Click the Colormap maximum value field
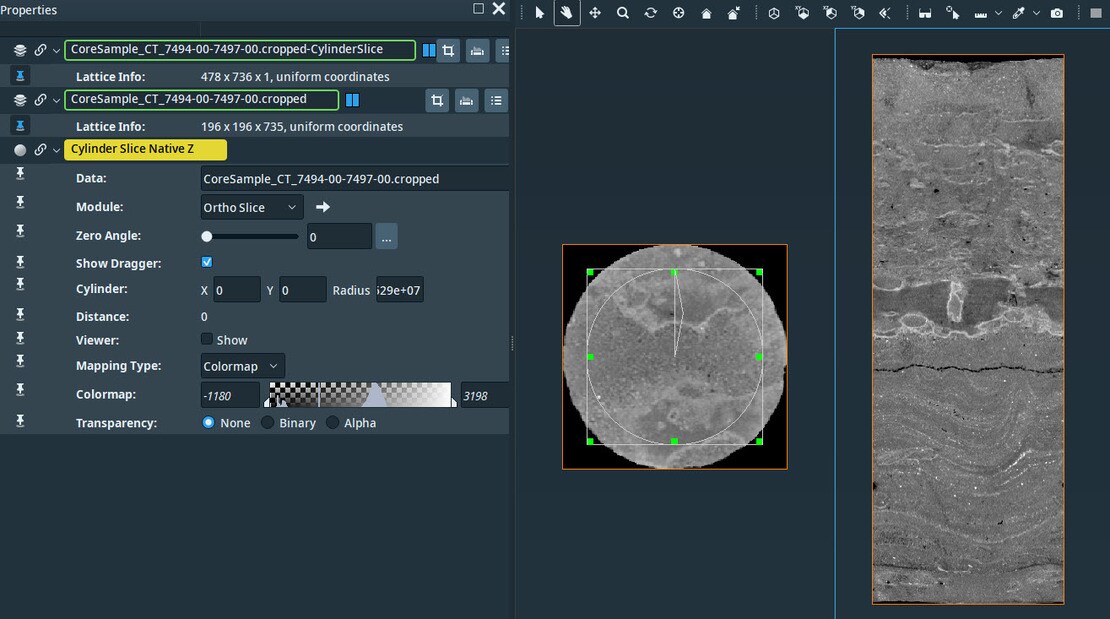The width and height of the screenshot is (1110, 619). pyautogui.click(x=483, y=396)
